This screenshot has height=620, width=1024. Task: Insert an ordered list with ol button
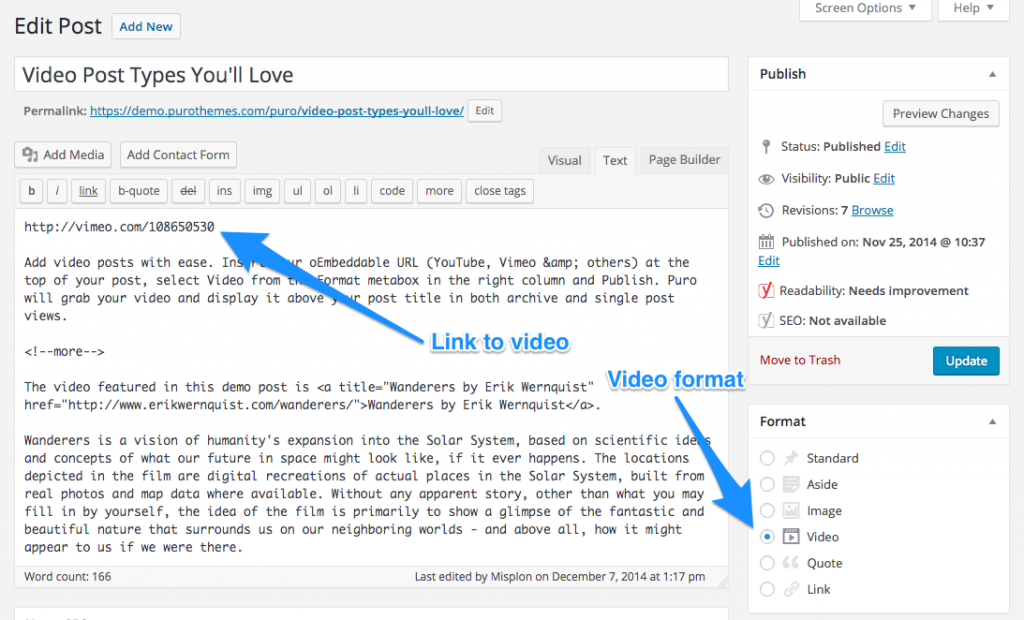(x=327, y=191)
